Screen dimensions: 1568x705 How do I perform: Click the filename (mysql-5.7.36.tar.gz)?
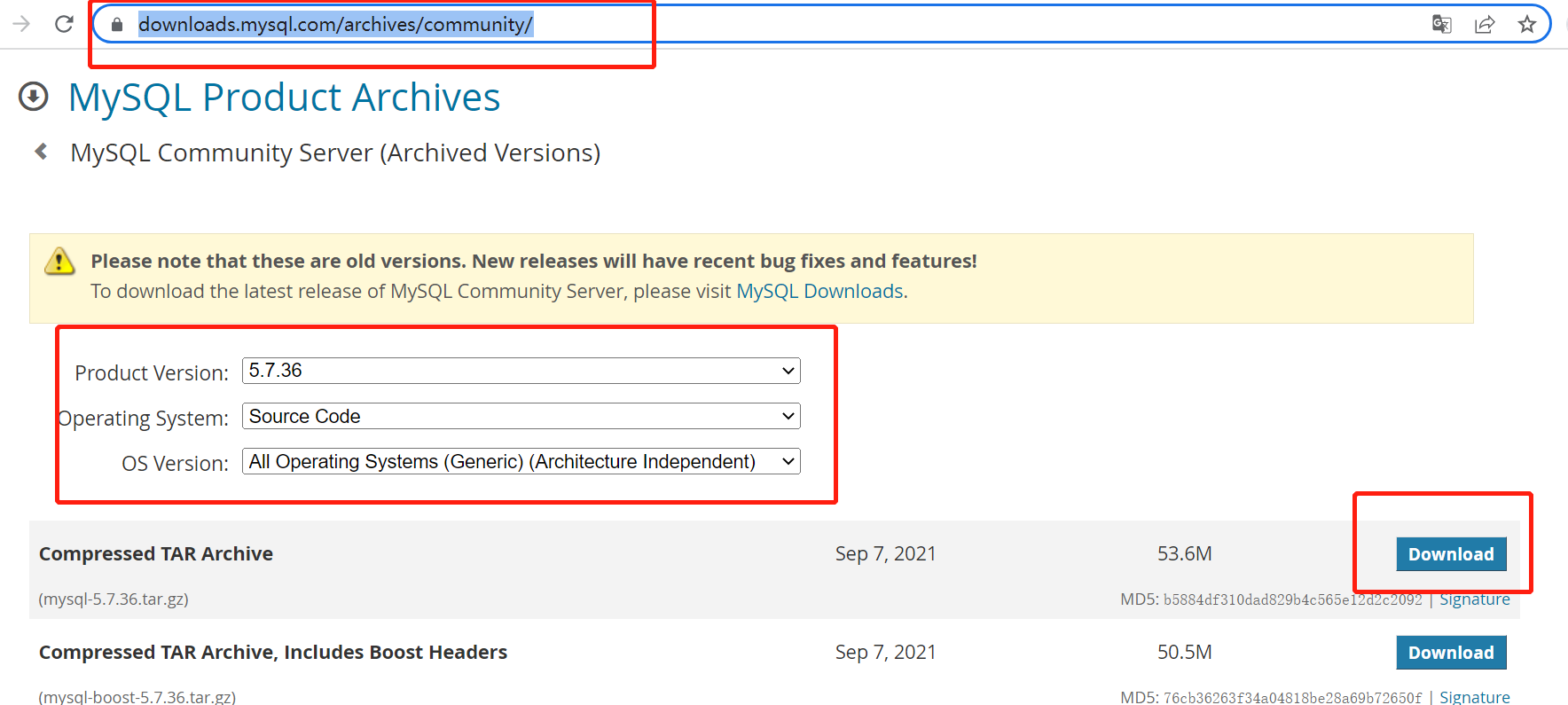tap(114, 599)
